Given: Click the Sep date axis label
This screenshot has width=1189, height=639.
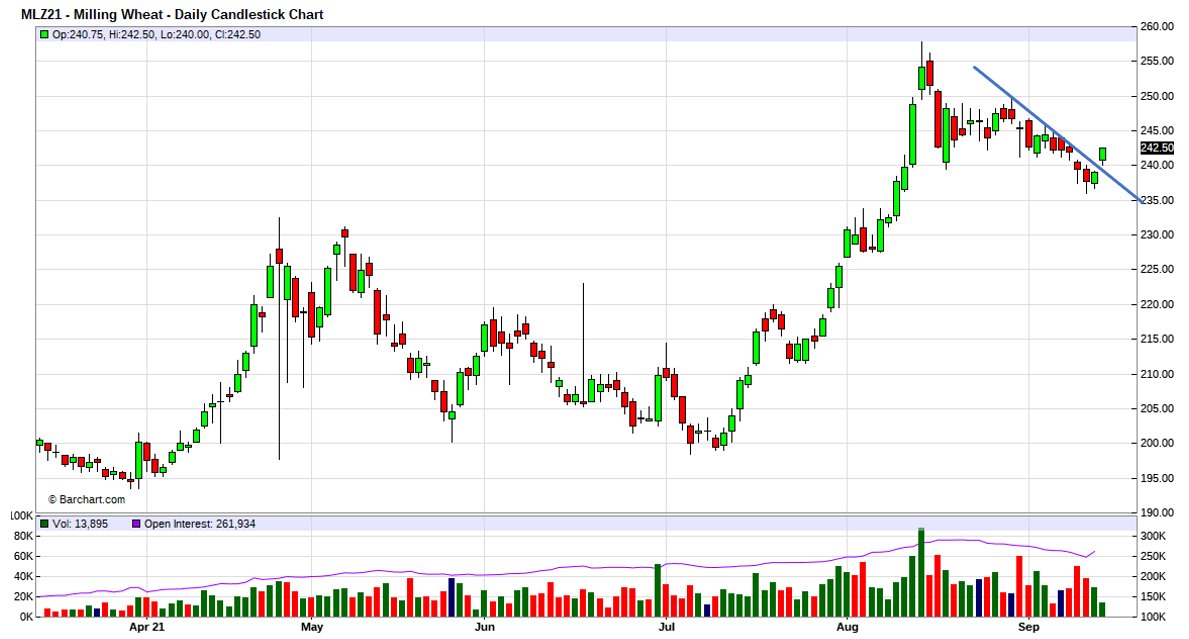Looking at the screenshot, I should click(x=1029, y=628).
